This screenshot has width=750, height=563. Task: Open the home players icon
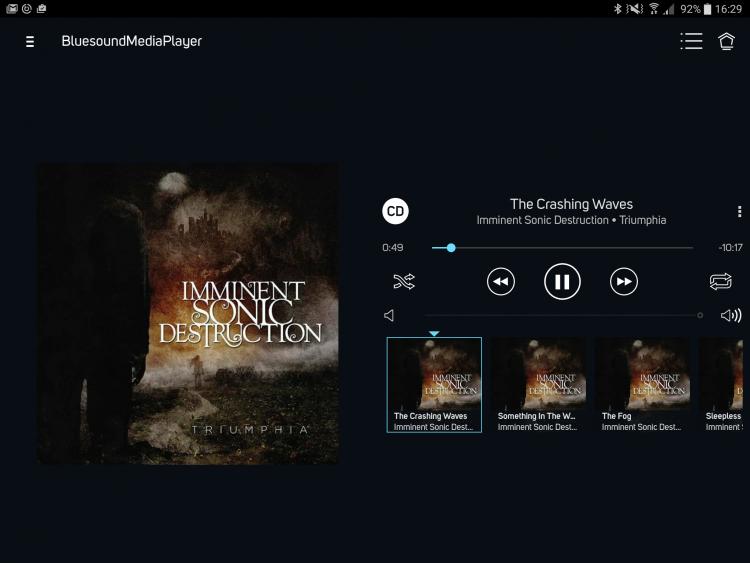tap(726, 41)
